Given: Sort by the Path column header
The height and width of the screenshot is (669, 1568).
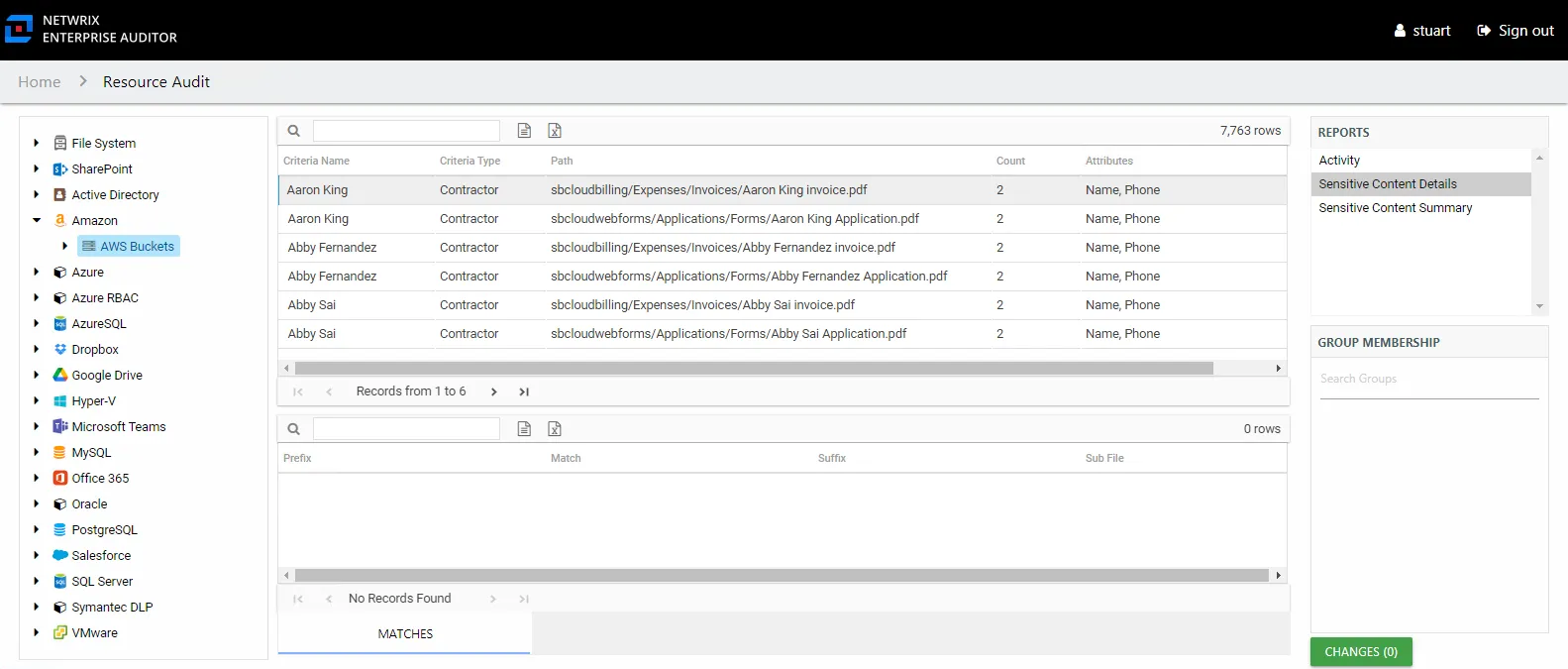Looking at the screenshot, I should (x=562, y=161).
